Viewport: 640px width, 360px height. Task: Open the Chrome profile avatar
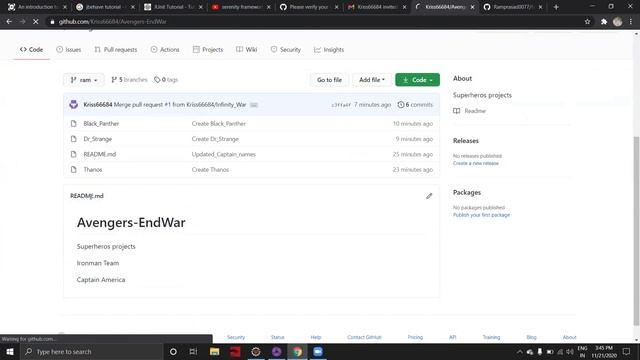618,22
